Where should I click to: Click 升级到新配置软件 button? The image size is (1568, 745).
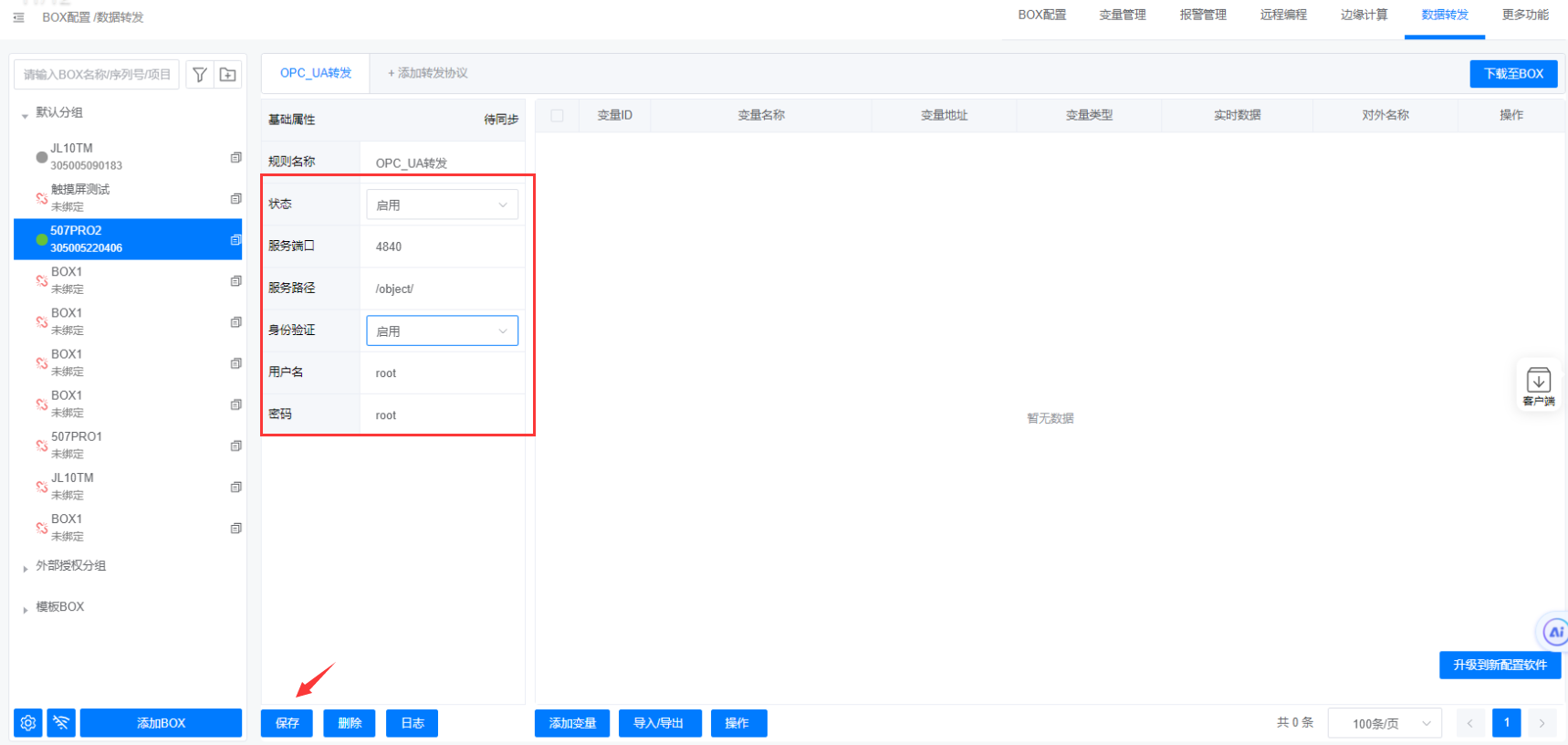pyautogui.click(x=1500, y=665)
